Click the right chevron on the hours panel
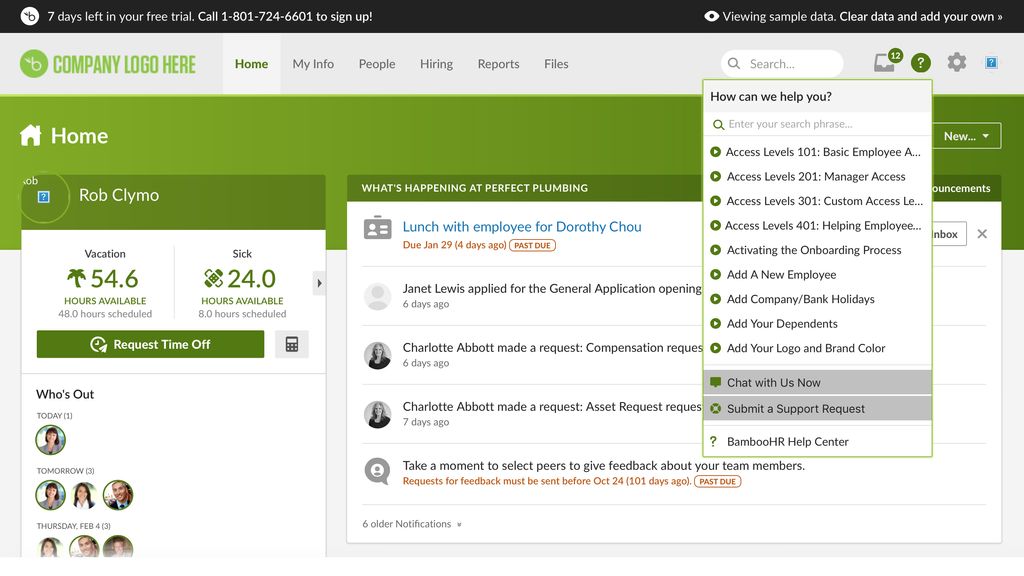The height and width of the screenshot is (576, 1024). click(318, 283)
